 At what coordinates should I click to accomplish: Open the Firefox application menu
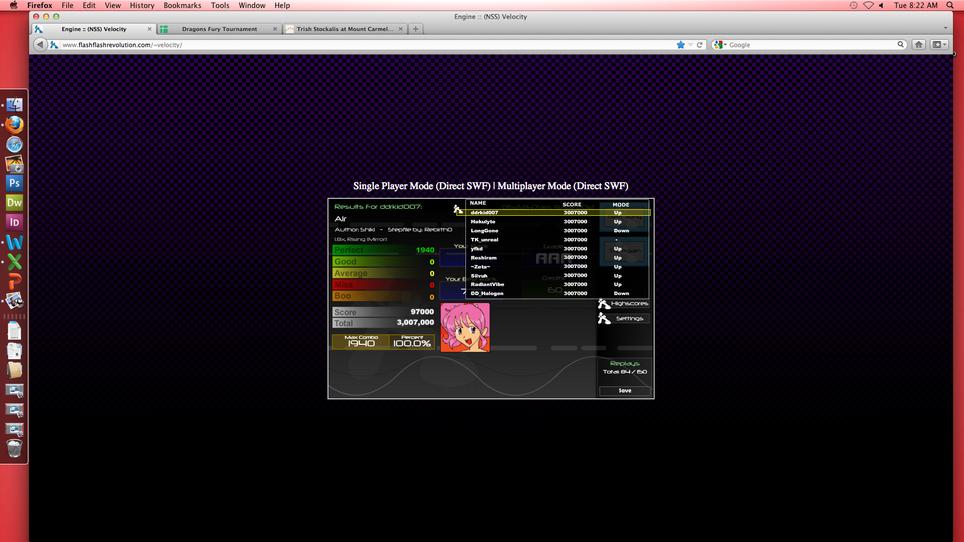tap(39, 6)
